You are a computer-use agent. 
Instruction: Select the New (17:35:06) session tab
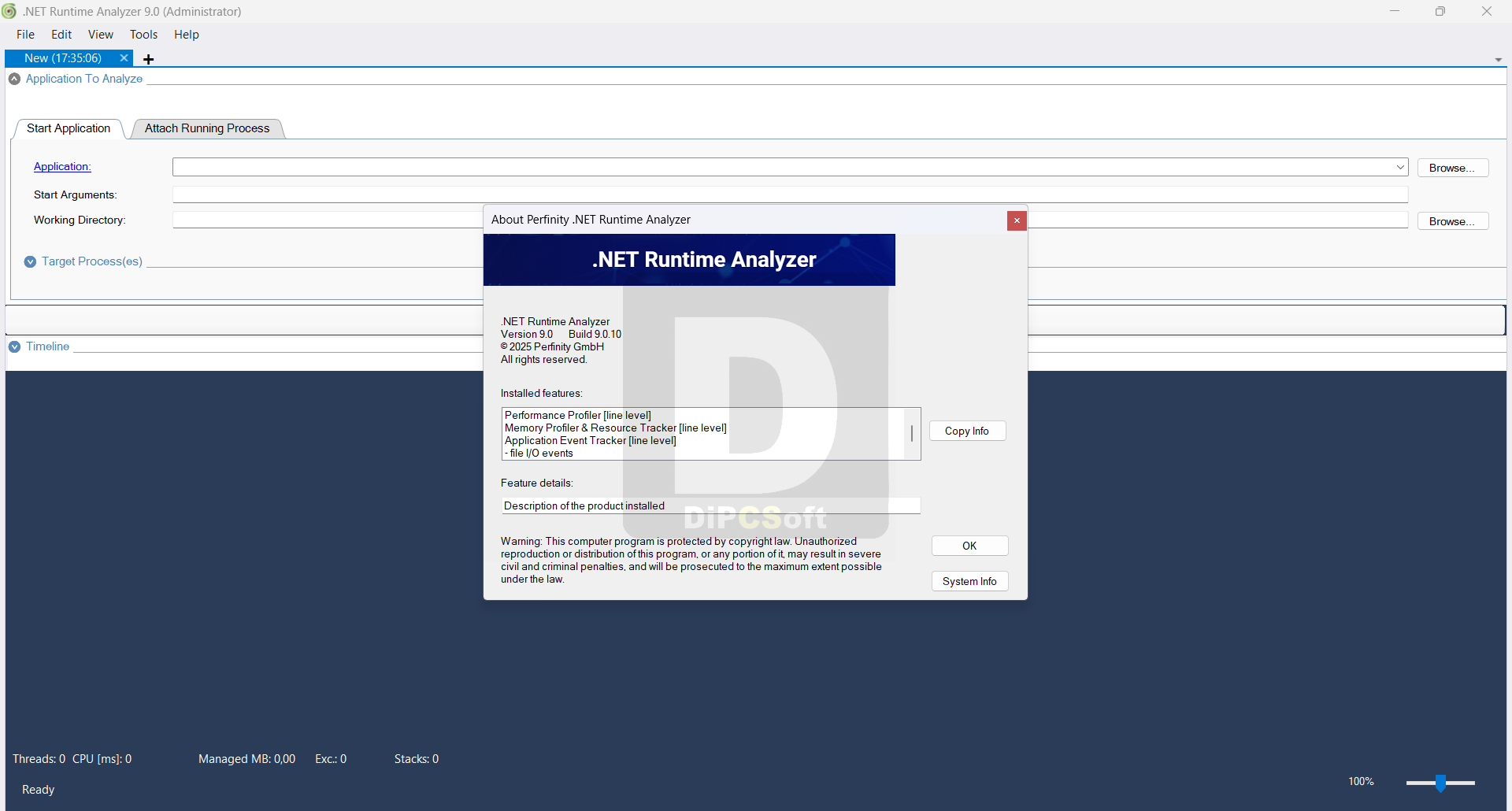[63, 58]
